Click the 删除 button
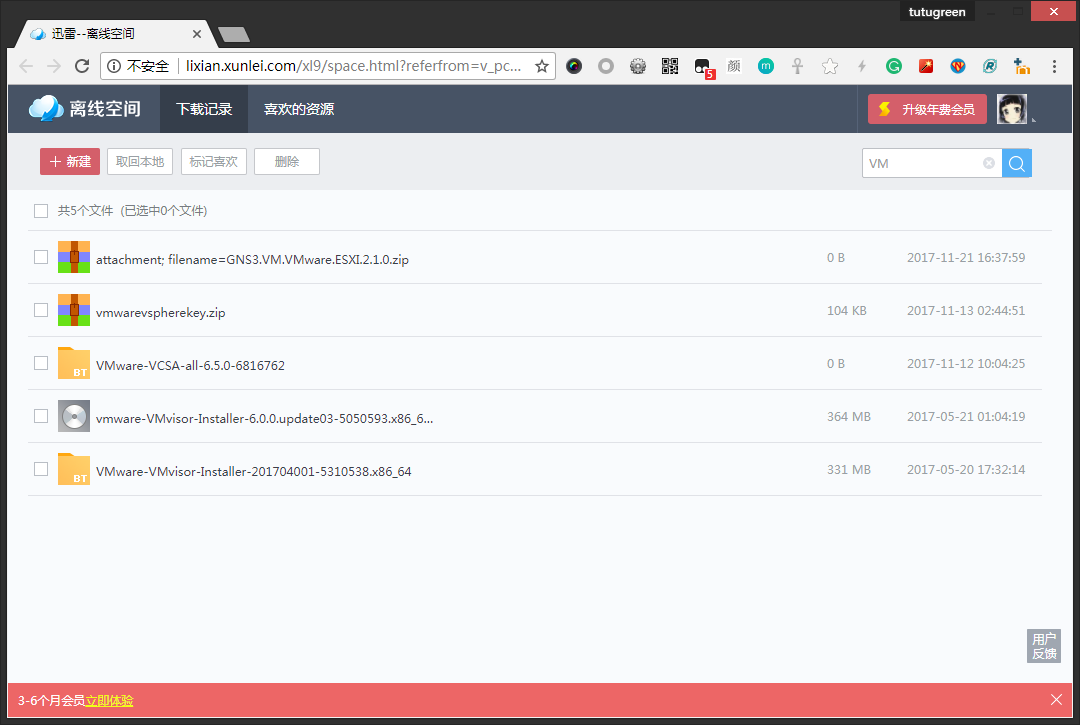 click(x=287, y=162)
